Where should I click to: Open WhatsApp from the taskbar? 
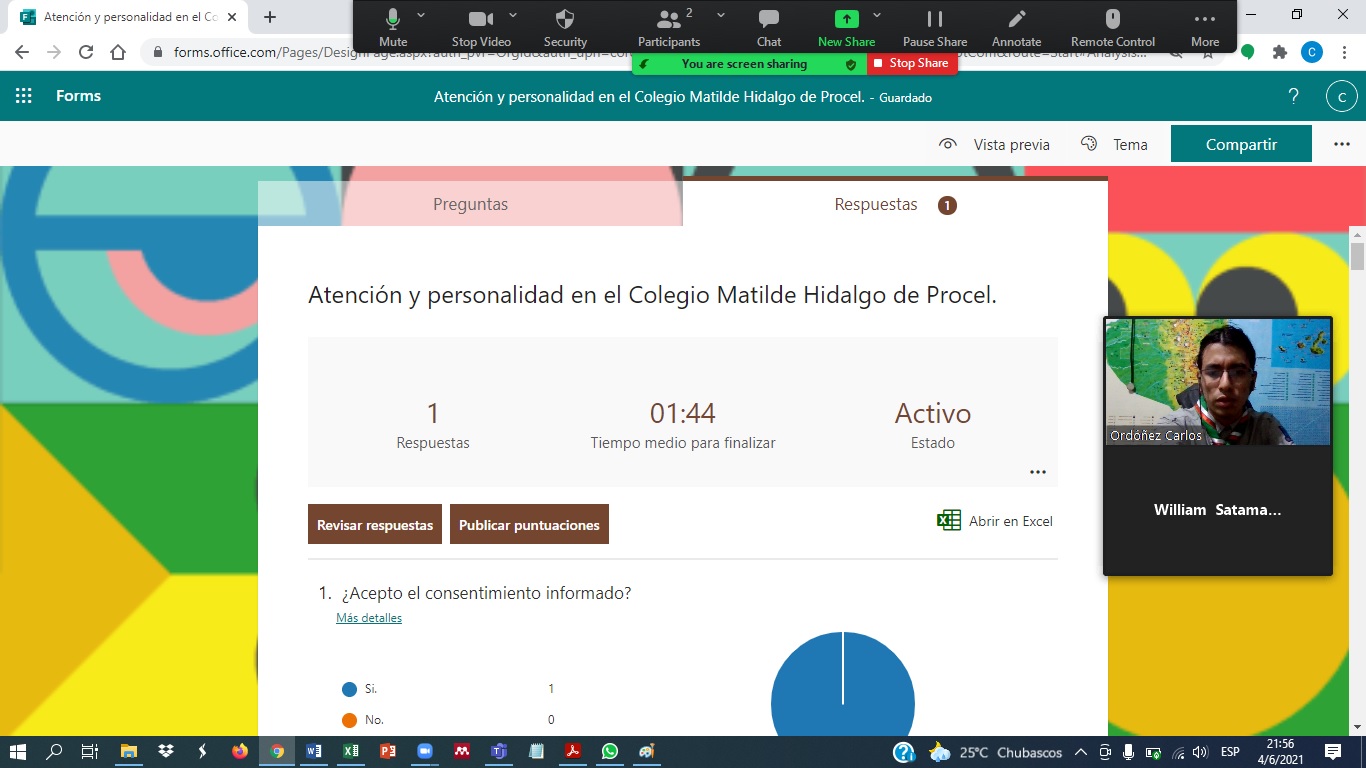click(610, 751)
